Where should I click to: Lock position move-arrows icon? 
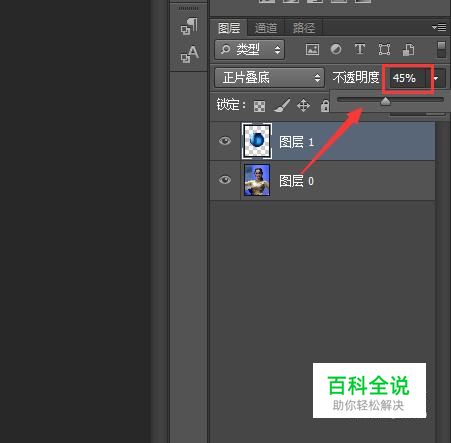point(303,106)
